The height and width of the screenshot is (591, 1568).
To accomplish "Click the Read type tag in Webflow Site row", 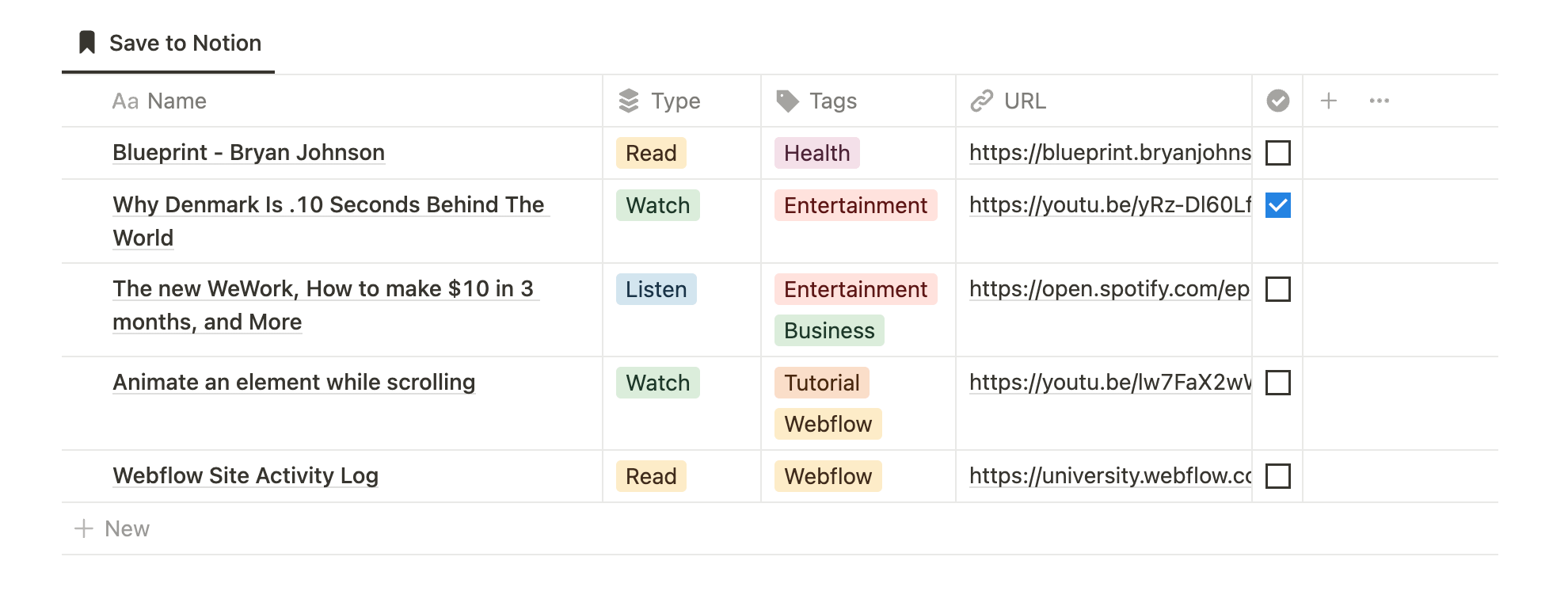I will [651, 476].
